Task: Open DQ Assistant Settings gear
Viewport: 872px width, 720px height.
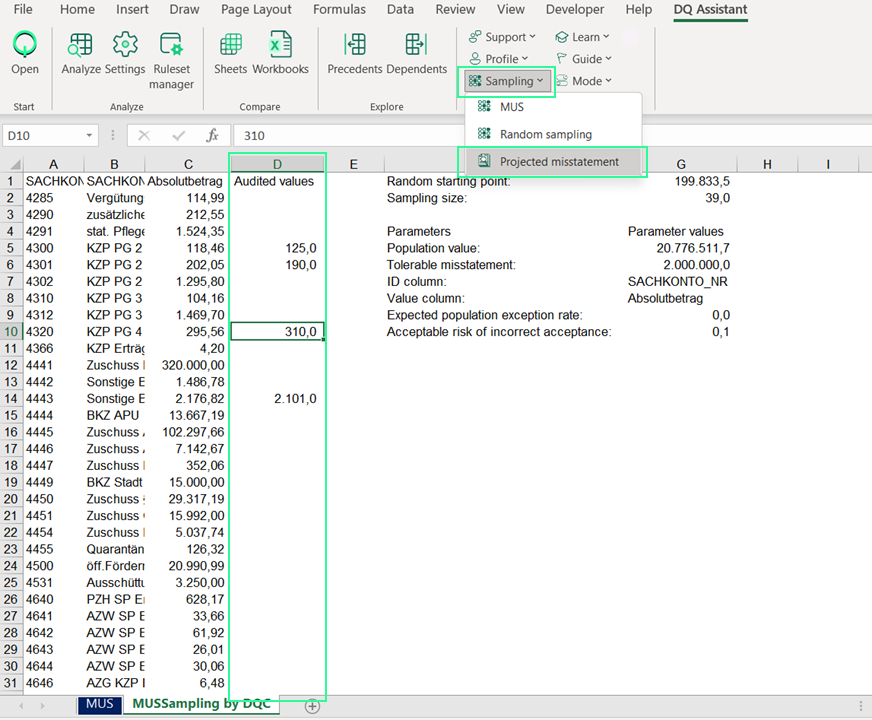Action: point(125,52)
